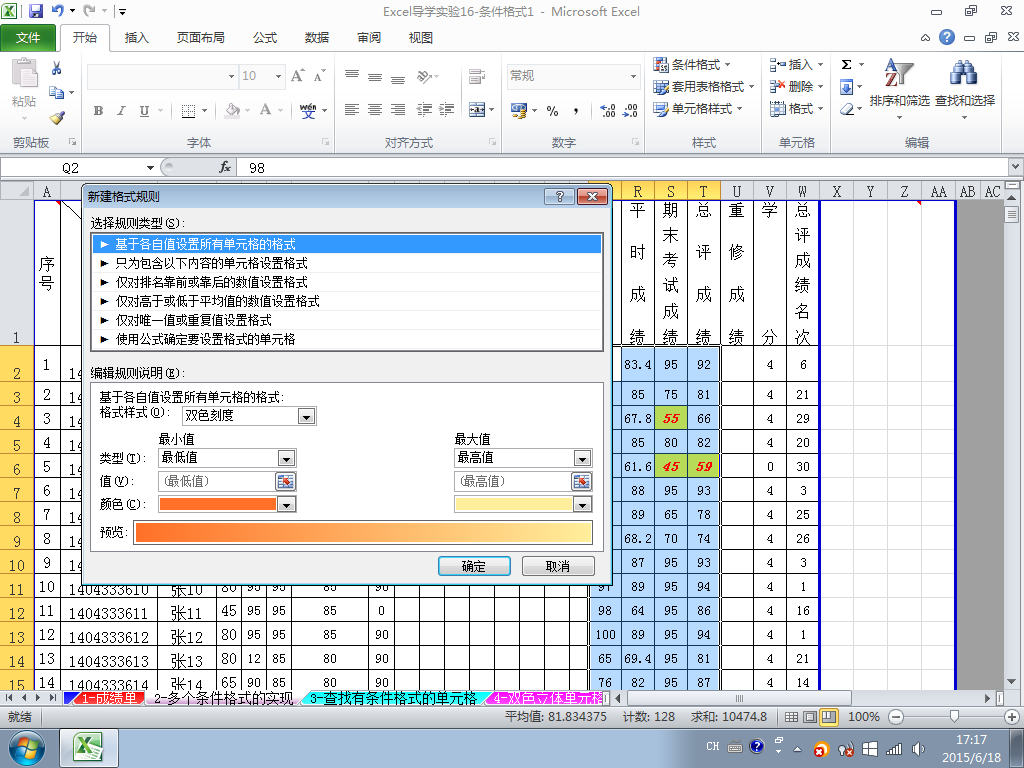
Task: Switch to the 数据 Data tab
Action: pyautogui.click(x=317, y=38)
